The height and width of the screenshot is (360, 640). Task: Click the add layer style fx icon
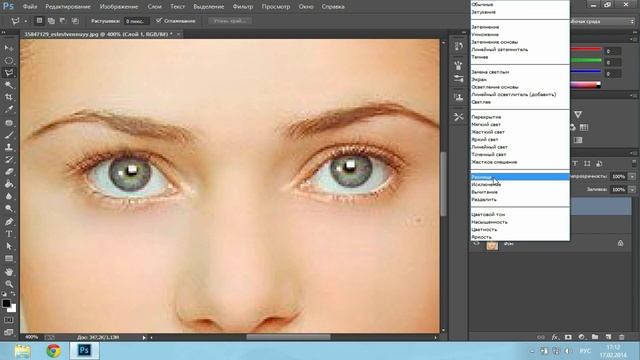point(554,337)
